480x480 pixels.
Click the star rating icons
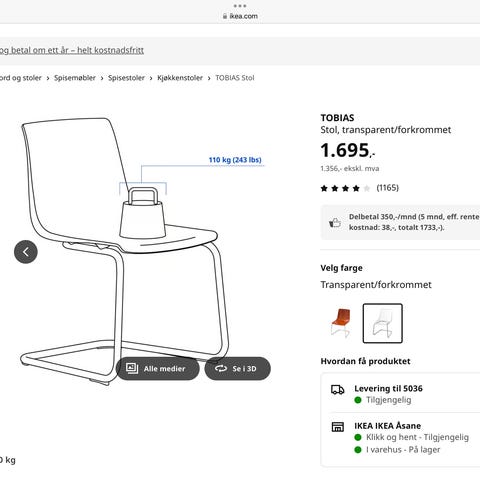[345, 188]
